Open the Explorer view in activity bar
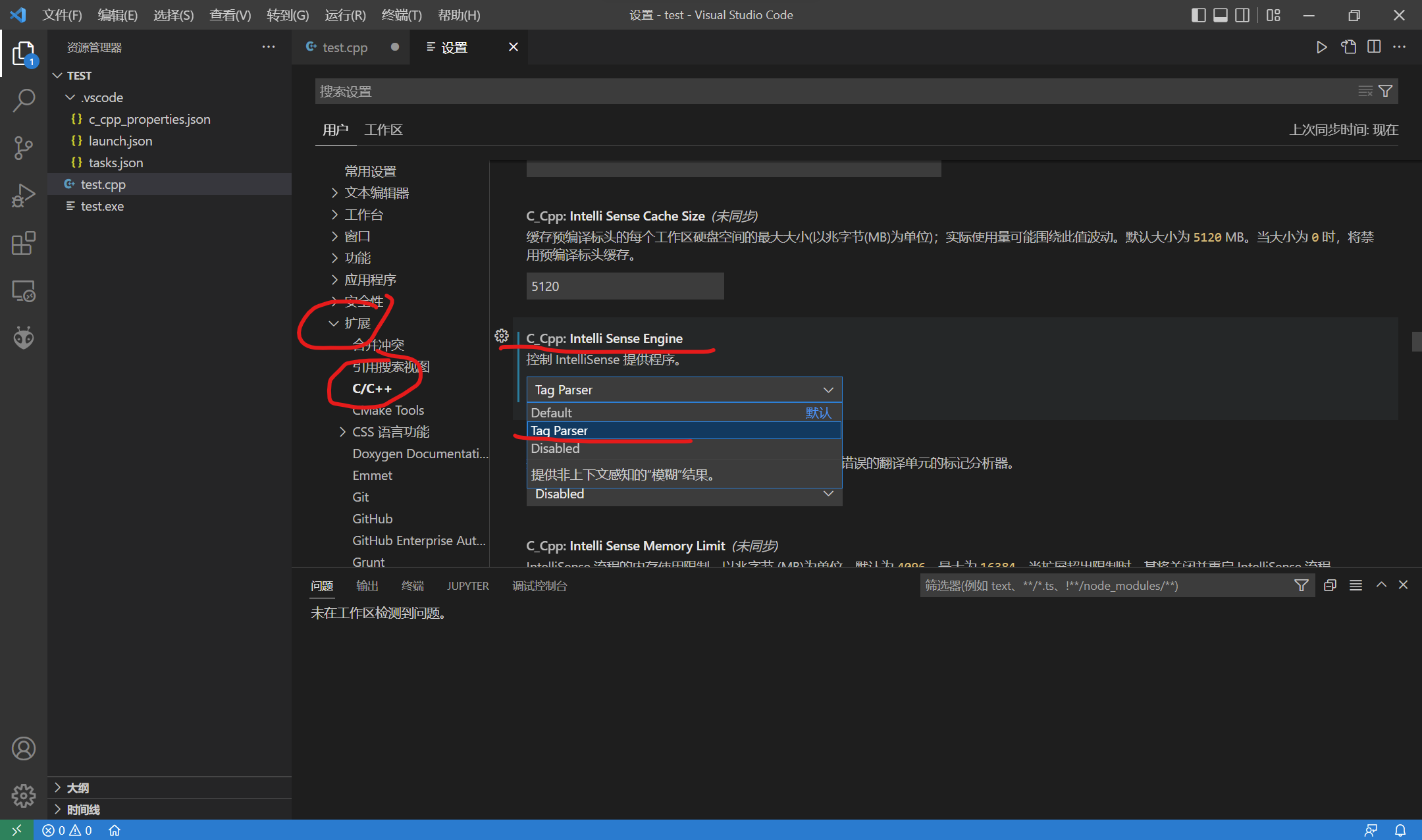The image size is (1422, 840). tap(24, 53)
